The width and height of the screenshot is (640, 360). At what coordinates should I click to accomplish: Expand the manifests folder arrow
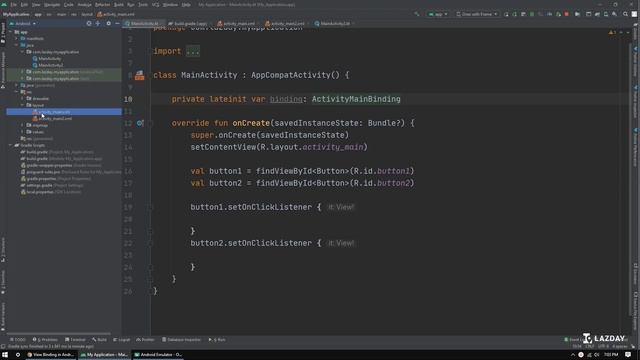[x=17, y=38]
